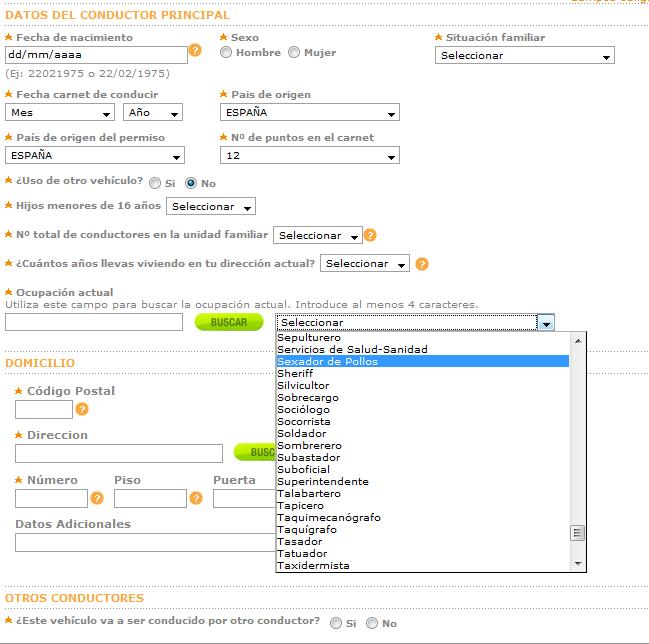This screenshot has height=644, width=649.
Task: Select Mujer radio button
Action: click(294, 53)
